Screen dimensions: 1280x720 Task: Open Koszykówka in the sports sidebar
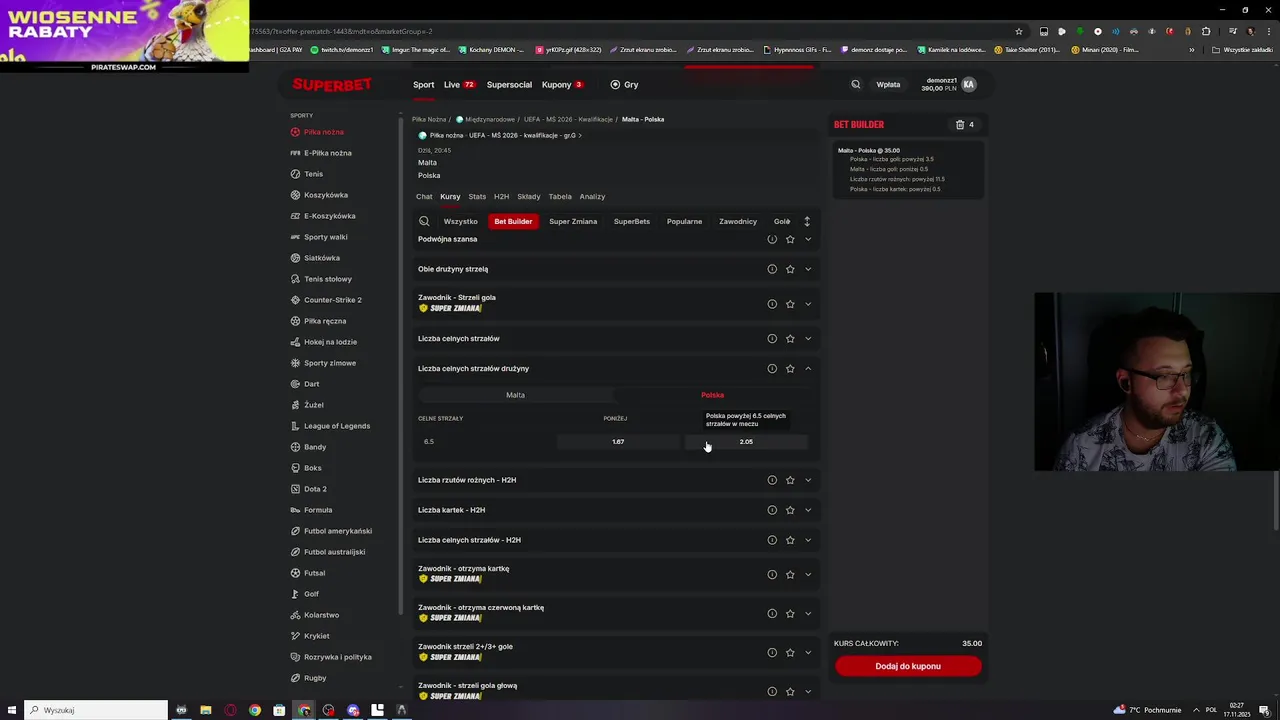(325, 195)
